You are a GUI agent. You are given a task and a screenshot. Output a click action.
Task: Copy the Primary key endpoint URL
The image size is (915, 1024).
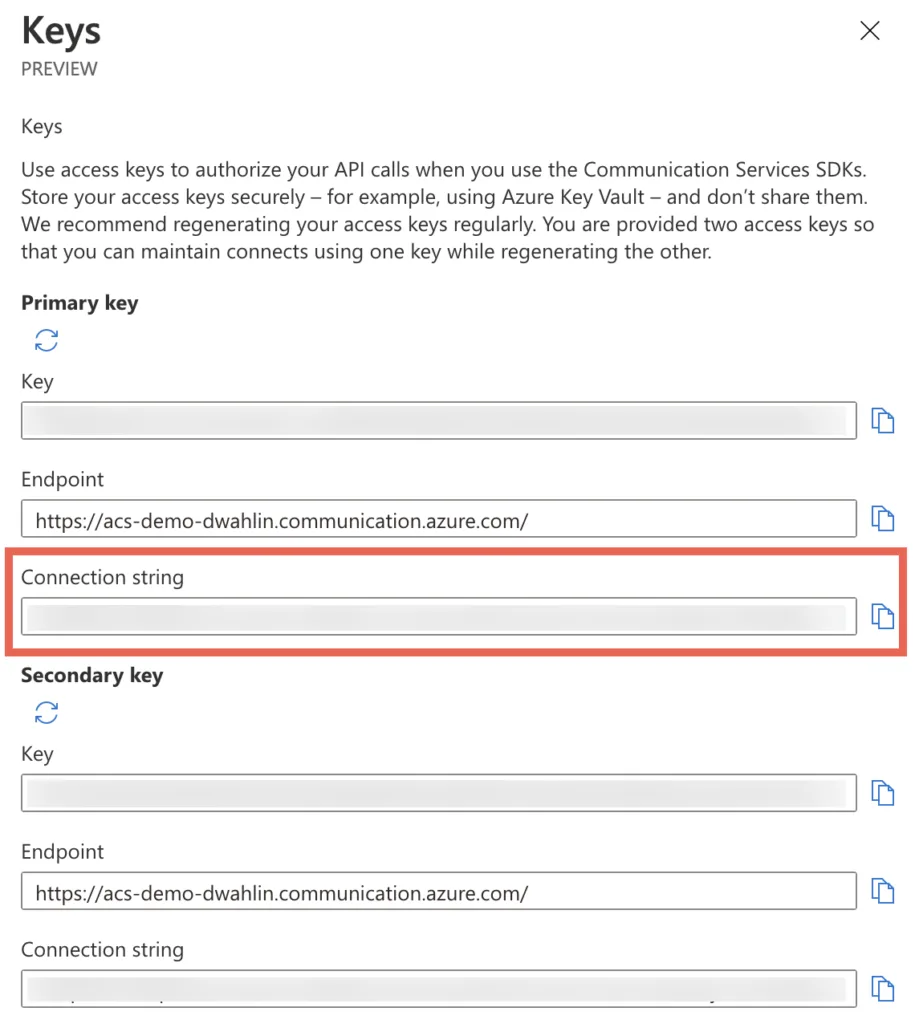882,518
